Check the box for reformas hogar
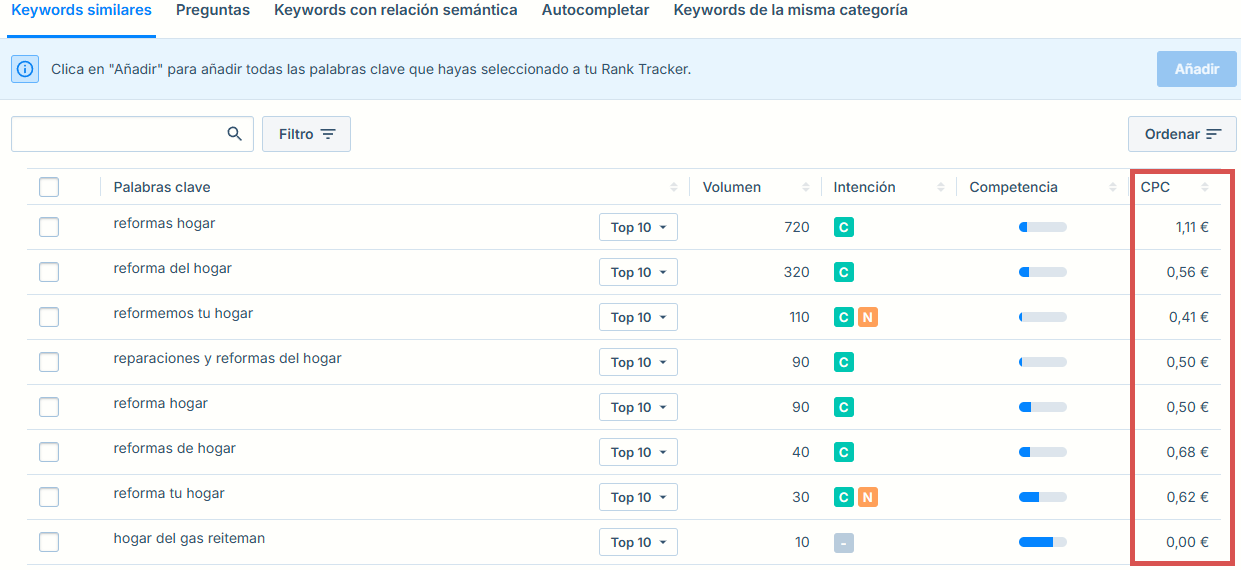The height and width of the screenshot is (570, 1241). tap(49, 227)
